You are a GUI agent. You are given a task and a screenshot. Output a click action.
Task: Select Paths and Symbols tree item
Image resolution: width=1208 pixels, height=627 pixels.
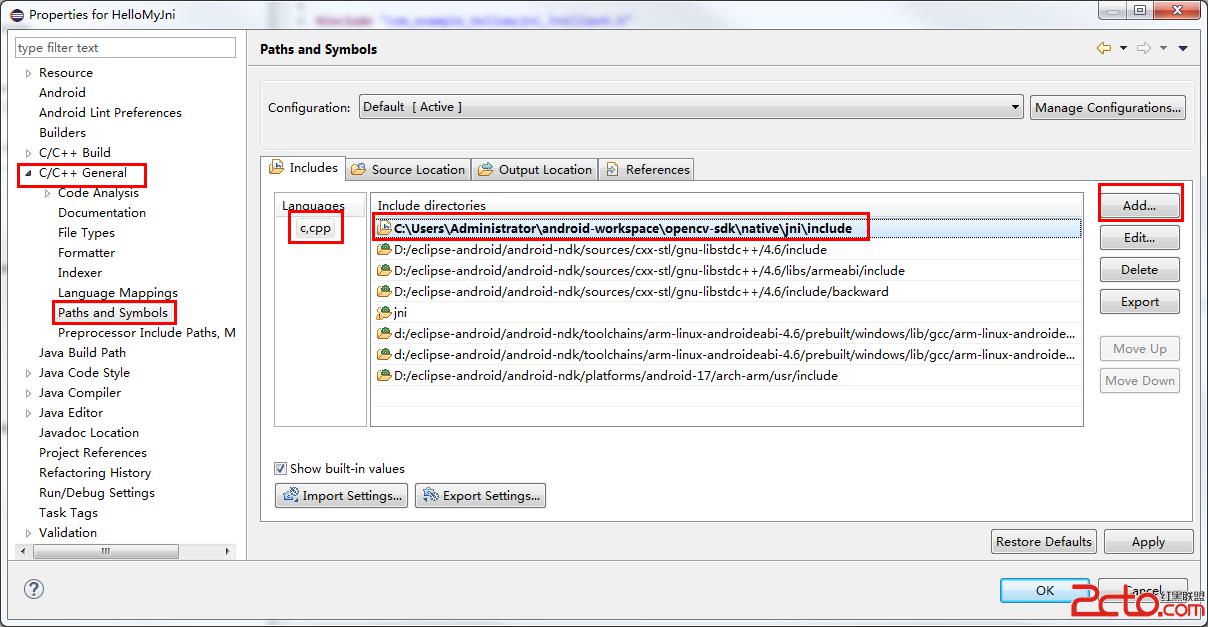click(113, 313)
